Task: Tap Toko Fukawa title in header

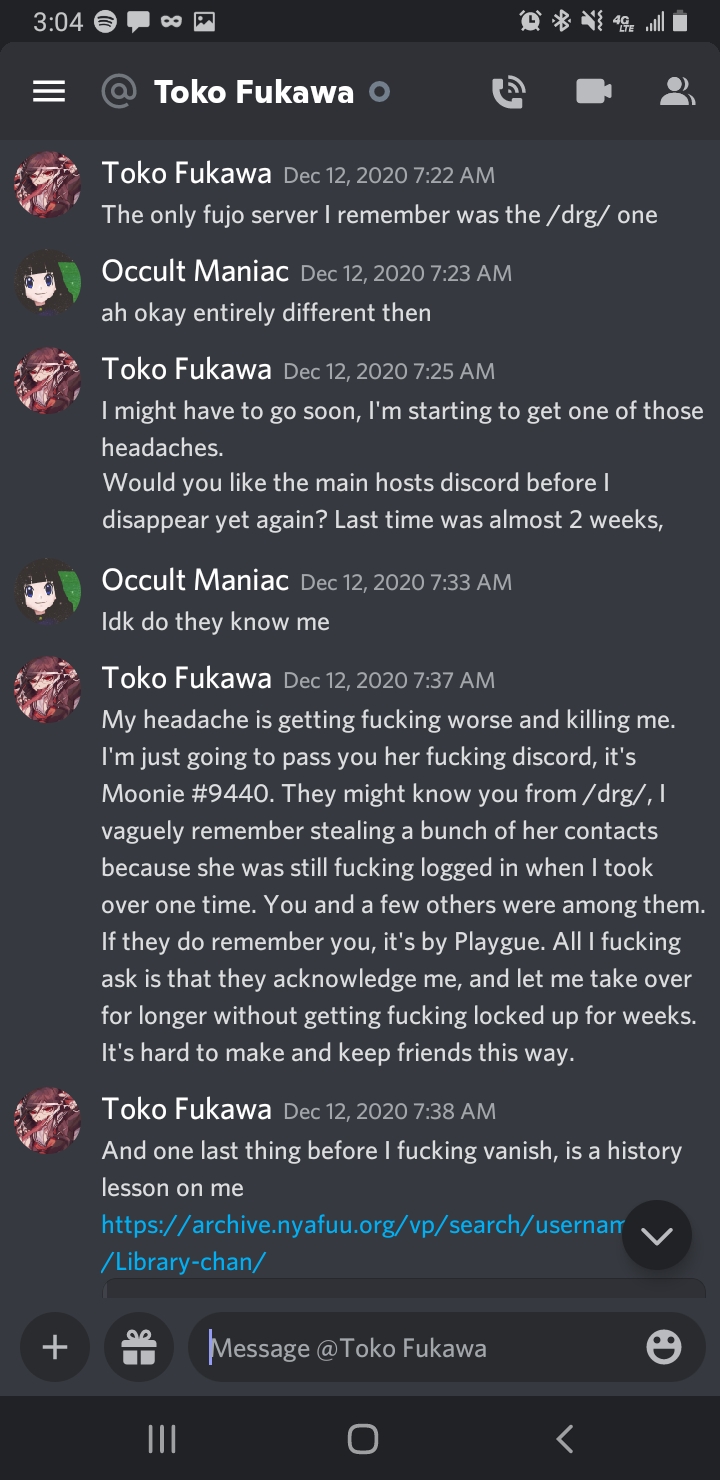Action: click(254, 93)
